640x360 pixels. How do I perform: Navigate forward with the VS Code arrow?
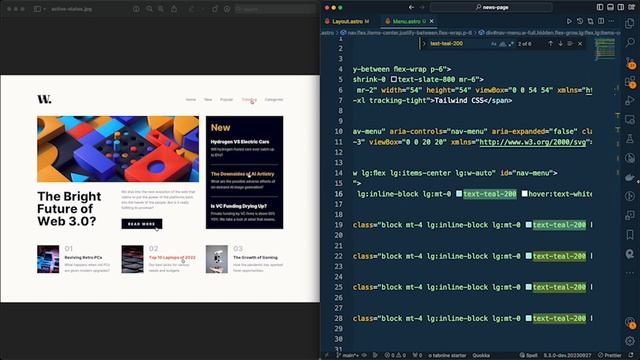[422, 7]
